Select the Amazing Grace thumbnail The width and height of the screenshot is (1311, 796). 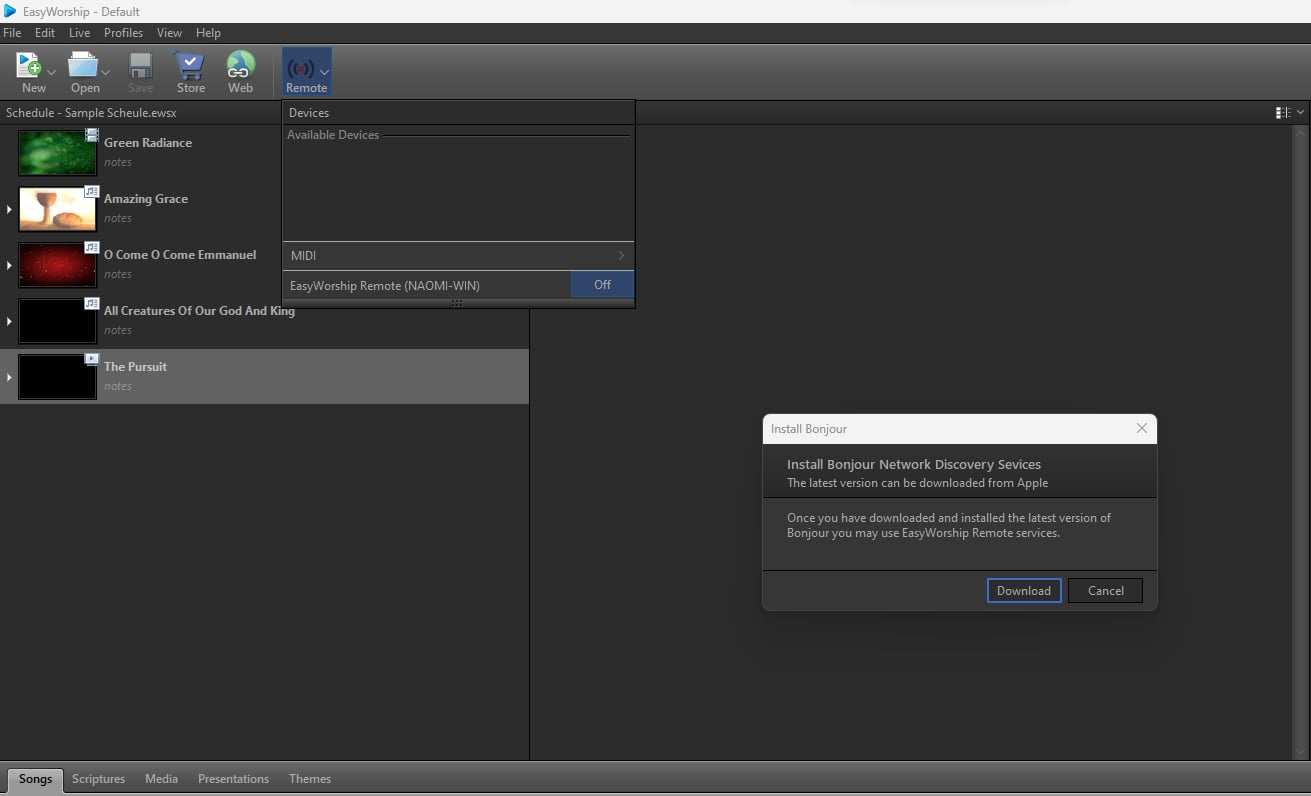(x=57, y=209)
